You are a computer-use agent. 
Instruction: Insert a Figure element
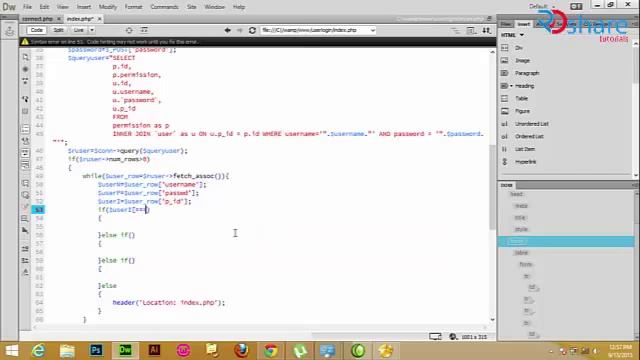[x=522, y=111]
